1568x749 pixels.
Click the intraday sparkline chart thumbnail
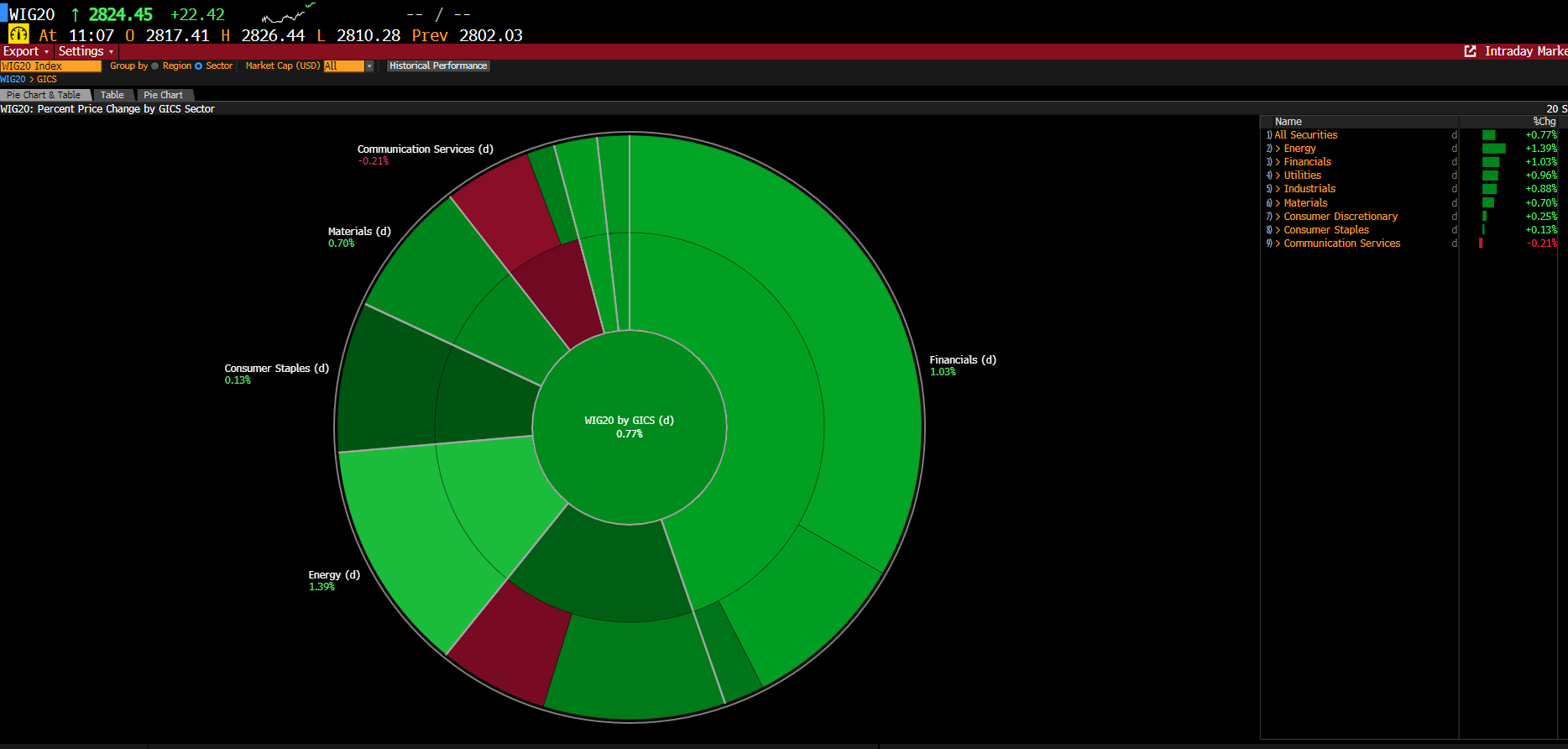pos(288,13)
